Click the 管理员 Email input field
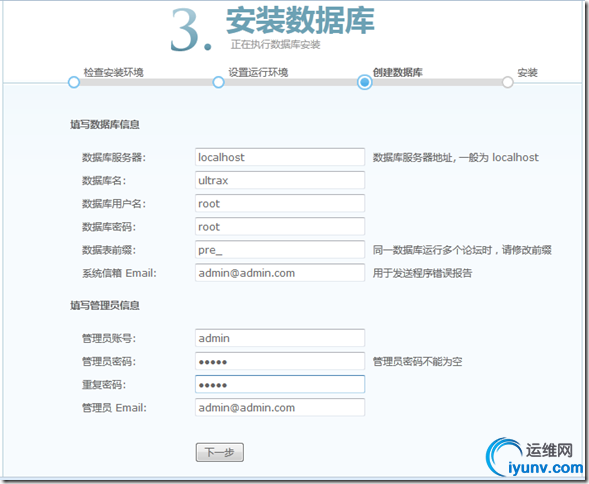 tap(280, 408)
